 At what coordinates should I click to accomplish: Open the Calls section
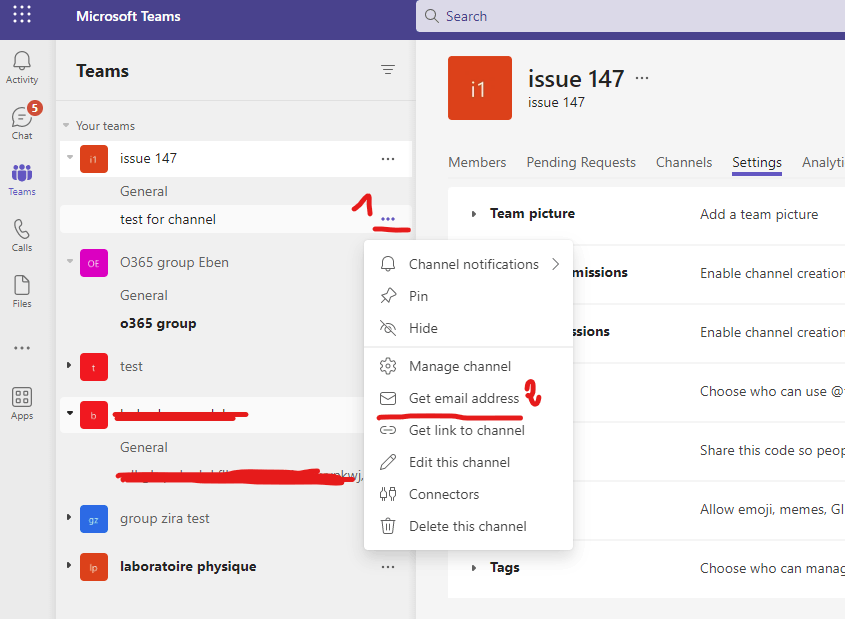click(21, 232)
